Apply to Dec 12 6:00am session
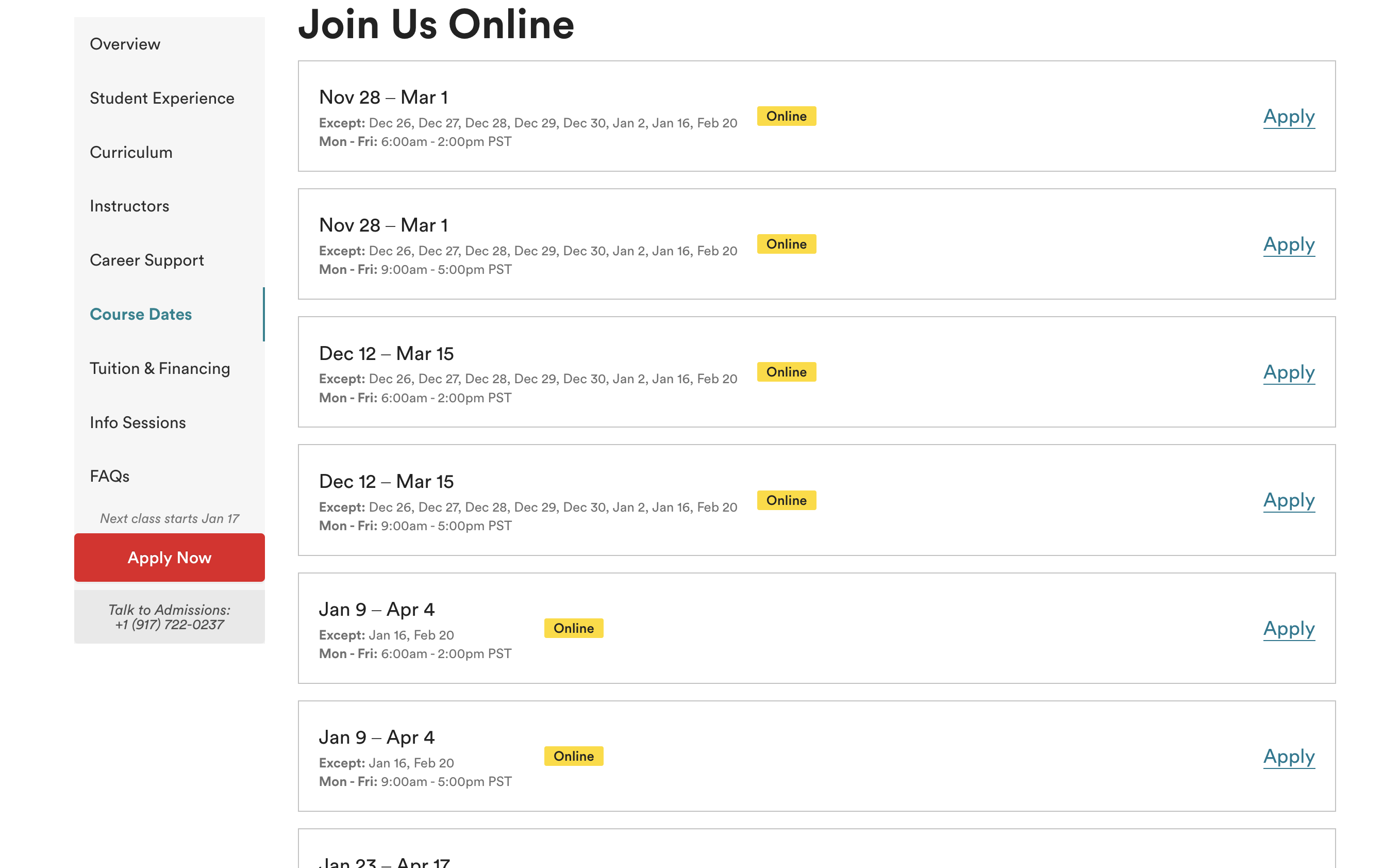 (x=1289, y=372)
